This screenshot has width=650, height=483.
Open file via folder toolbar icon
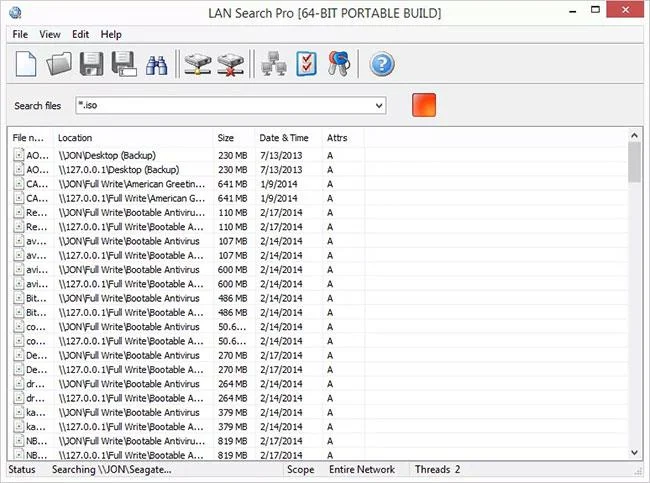coord(58,64)
